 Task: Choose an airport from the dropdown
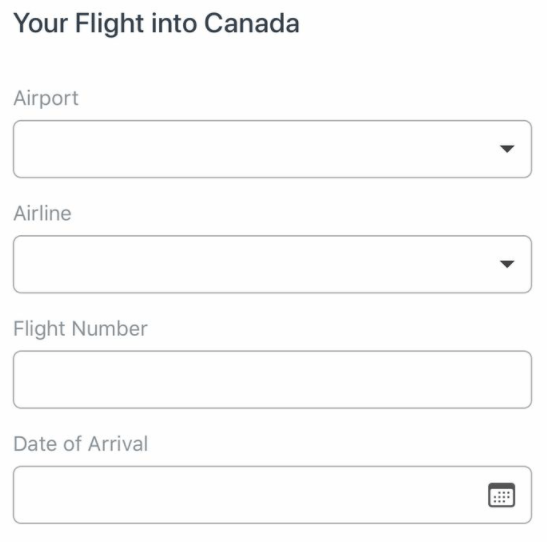pos(272,149)
